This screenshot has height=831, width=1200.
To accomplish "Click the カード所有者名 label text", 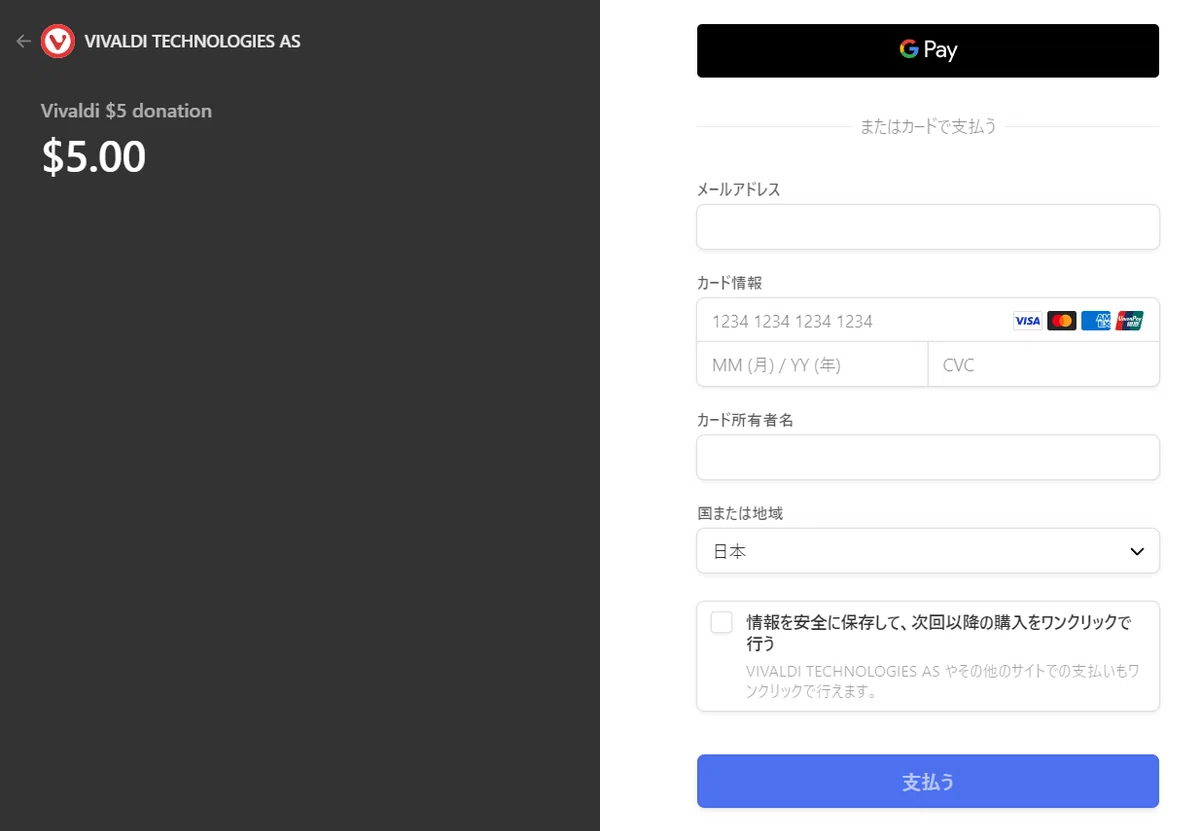I will click(x=745, y=420).
